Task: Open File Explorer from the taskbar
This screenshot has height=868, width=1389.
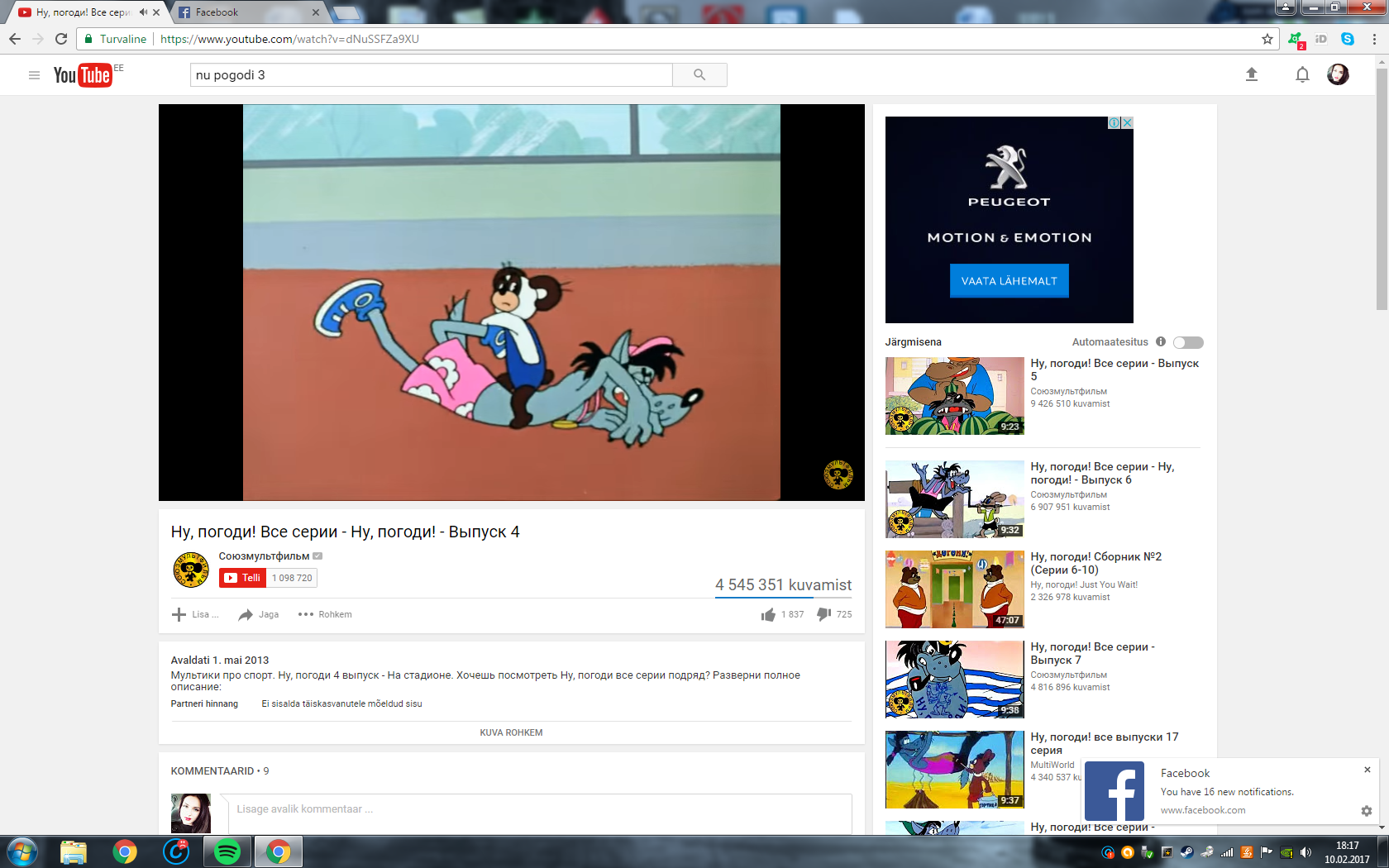Action: pyautogui.click(x=74, y=851)
